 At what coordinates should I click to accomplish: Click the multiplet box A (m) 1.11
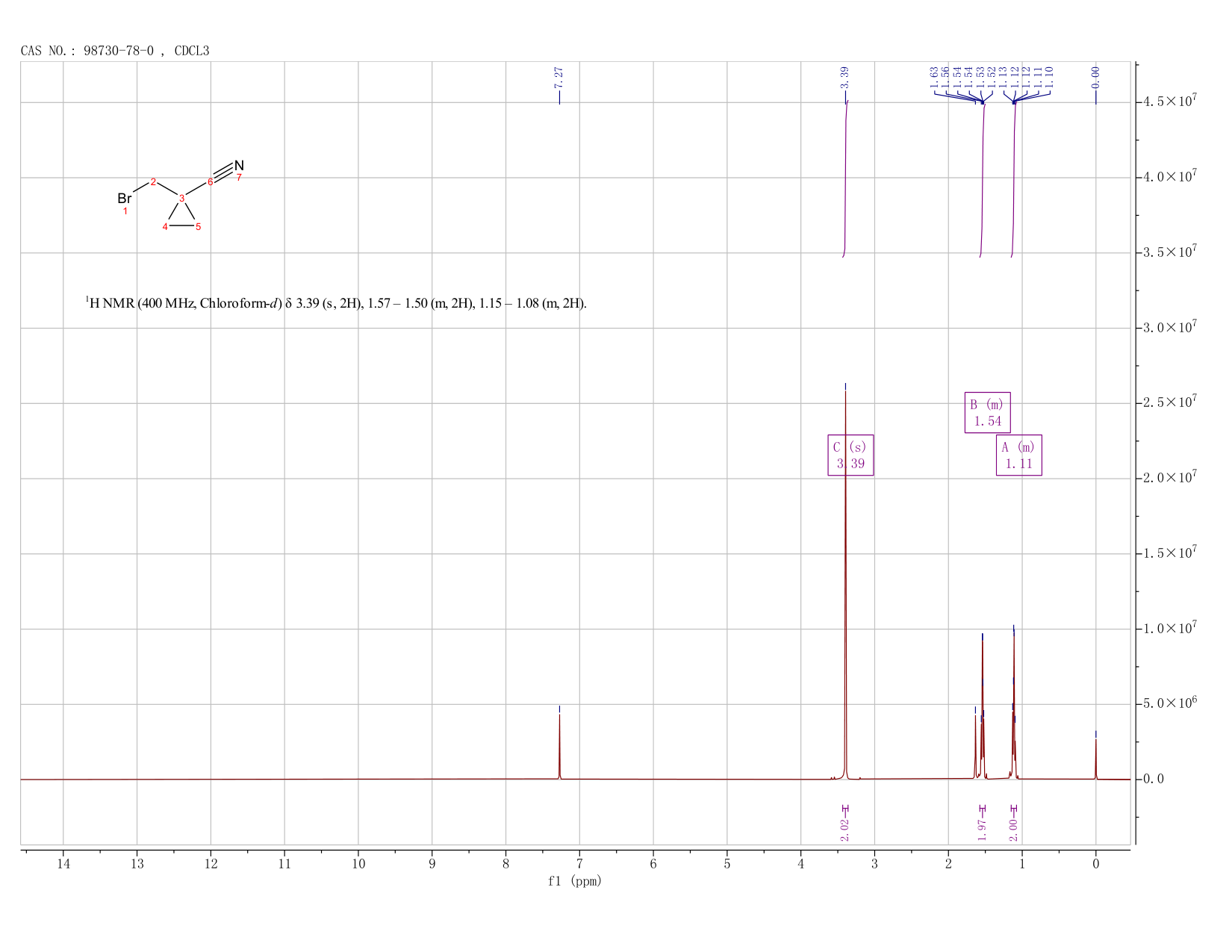coord(1018,455)
